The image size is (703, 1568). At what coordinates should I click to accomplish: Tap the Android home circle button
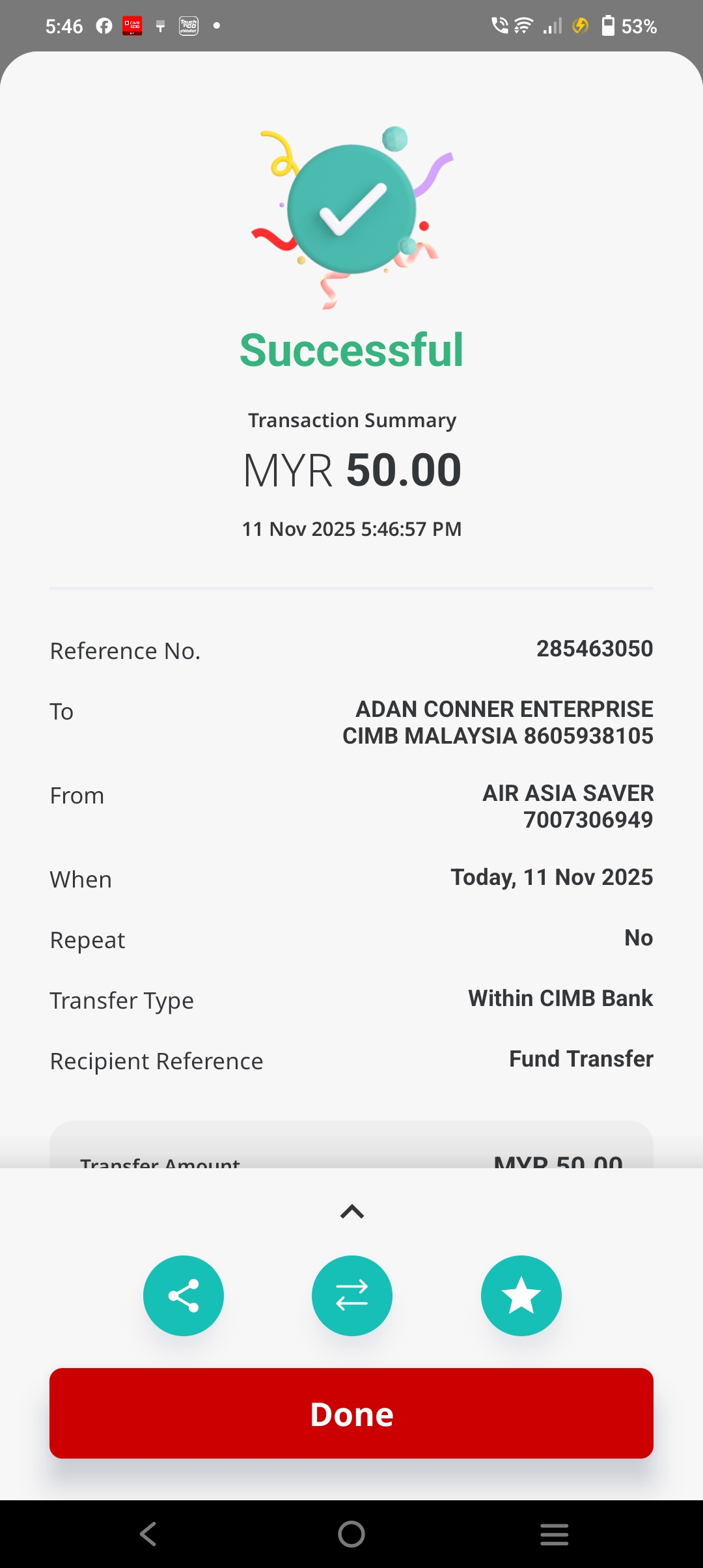click(351, 1533)
